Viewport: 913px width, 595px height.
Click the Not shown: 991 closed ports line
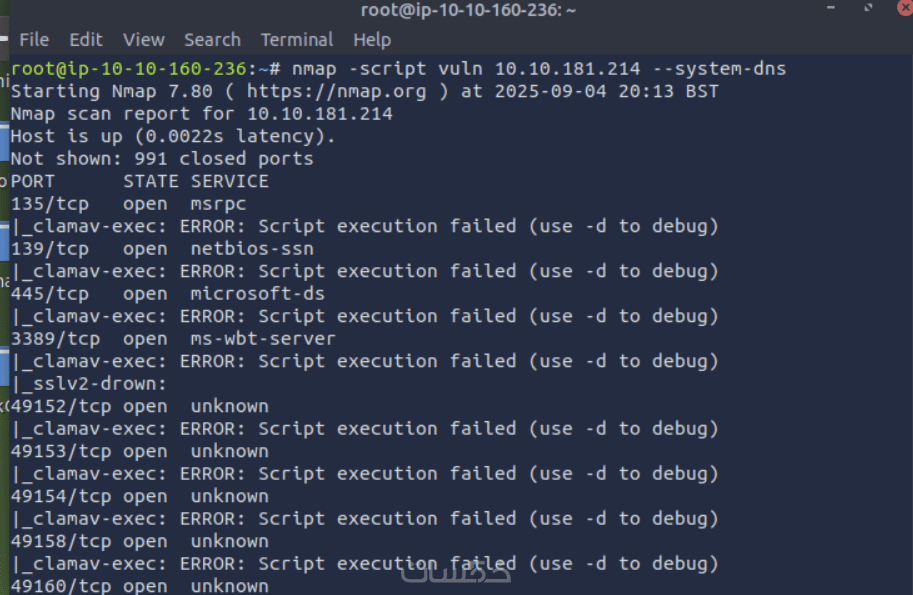coord(161,159)
